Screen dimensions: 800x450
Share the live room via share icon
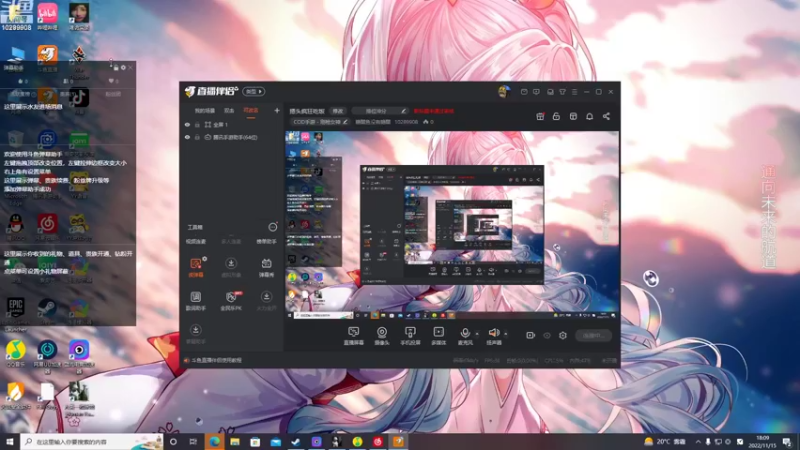click(x=606, y=116)
